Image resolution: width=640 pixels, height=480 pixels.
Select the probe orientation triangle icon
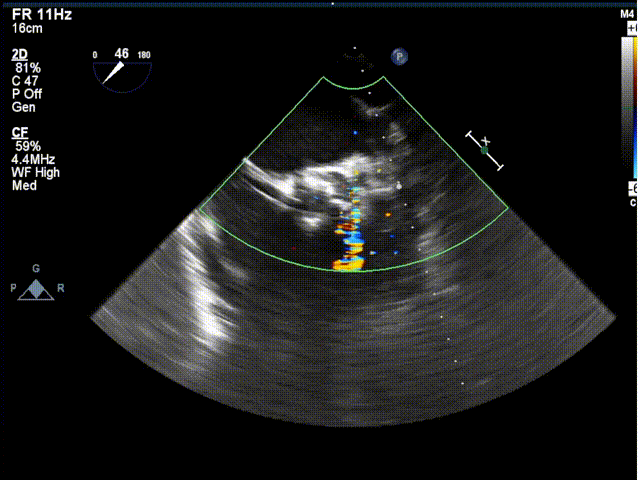tap(37, 289)
